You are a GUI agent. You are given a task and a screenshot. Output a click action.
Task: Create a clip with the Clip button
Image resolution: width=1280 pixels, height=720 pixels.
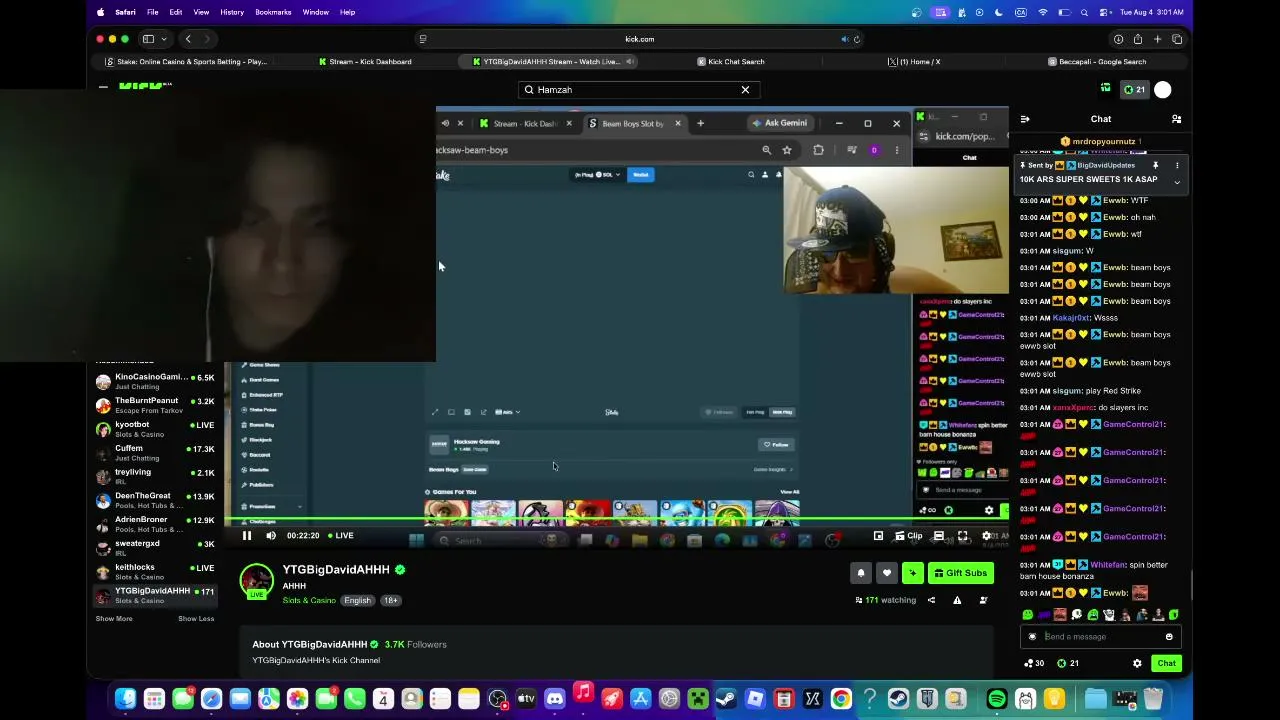pos(909,536)
